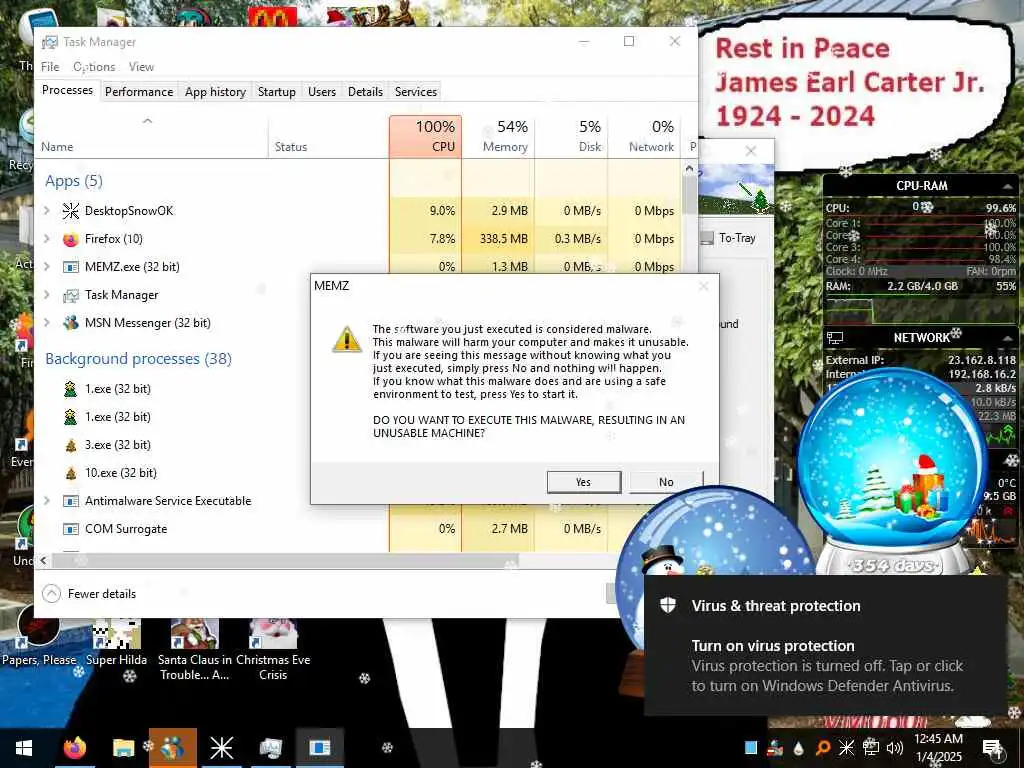Click the warning triangle icon in the MEMZ dialog
This screenshot has height=768, width=1024.
[x=347, y=340]
